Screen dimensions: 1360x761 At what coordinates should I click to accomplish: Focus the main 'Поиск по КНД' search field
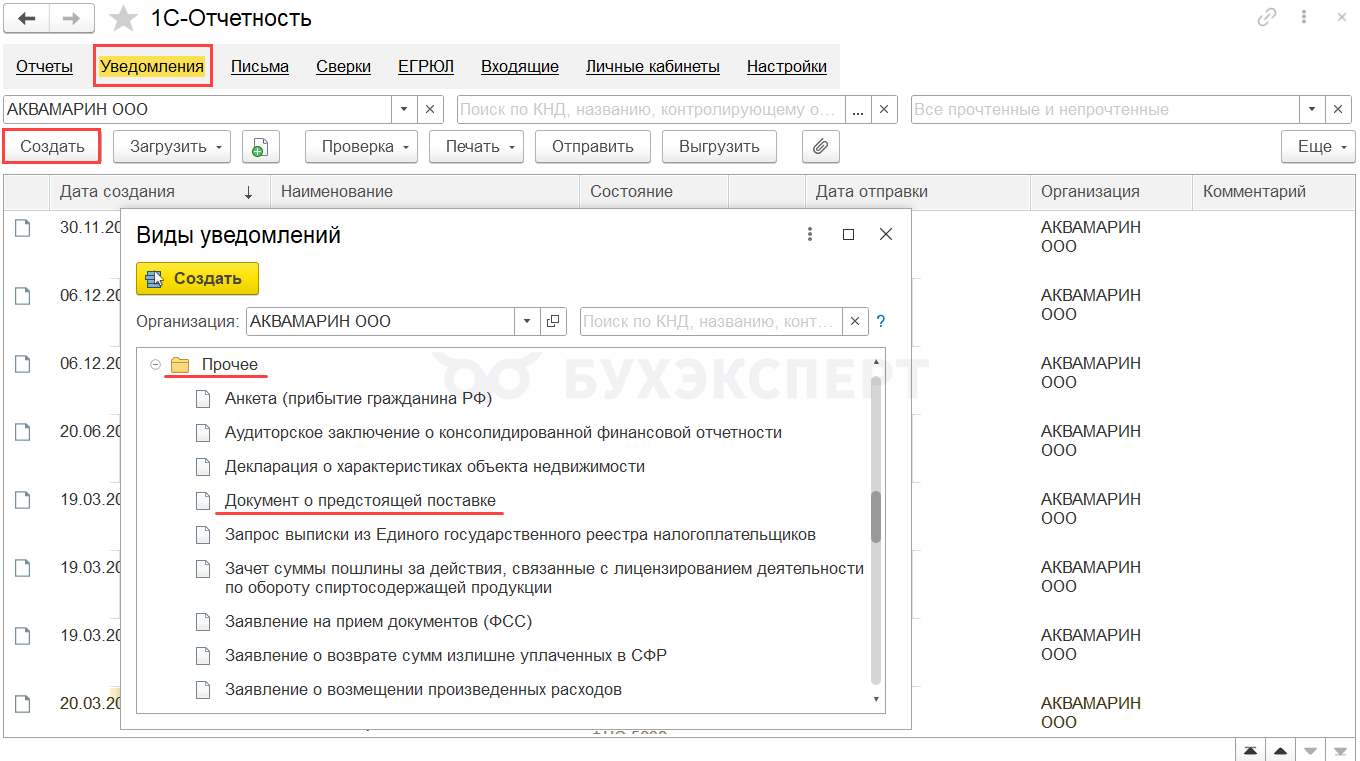(651, 110)
